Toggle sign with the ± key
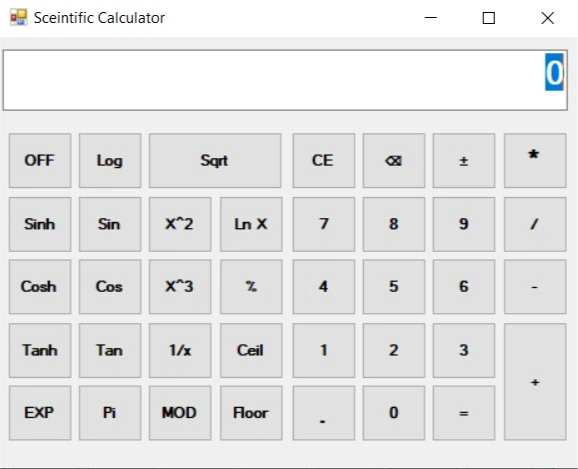 click(x=464, y=161)
